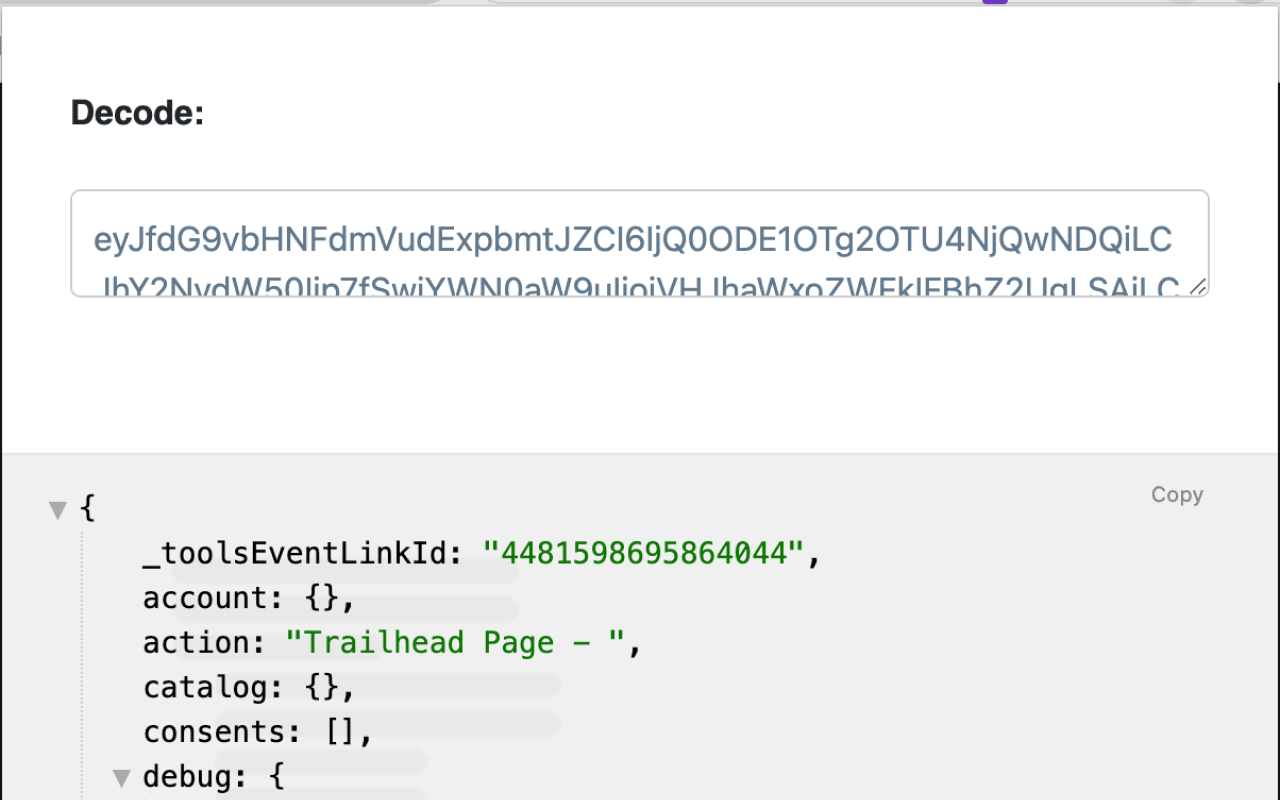The height and width of the screenshot is (800, 1280).
Task: Select the encoded token input field
Action: point(640,243)
